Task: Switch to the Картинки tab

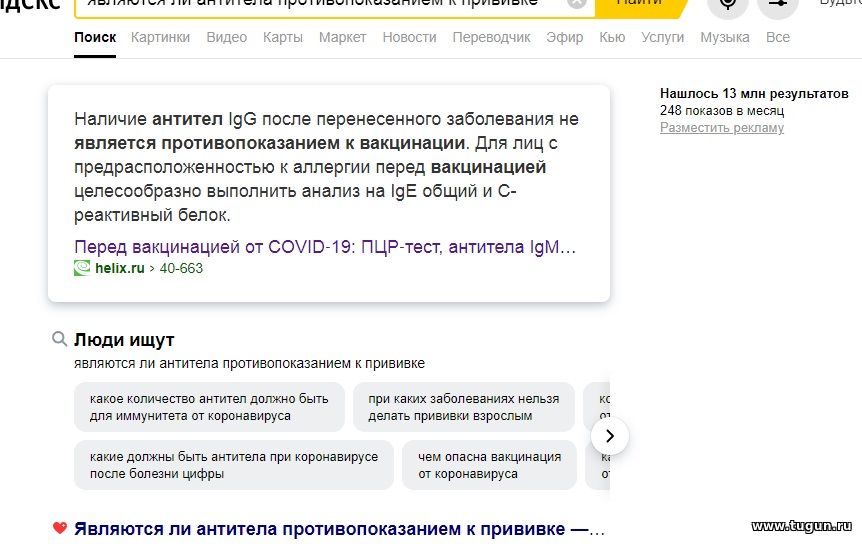Action: tap(161, 37)
